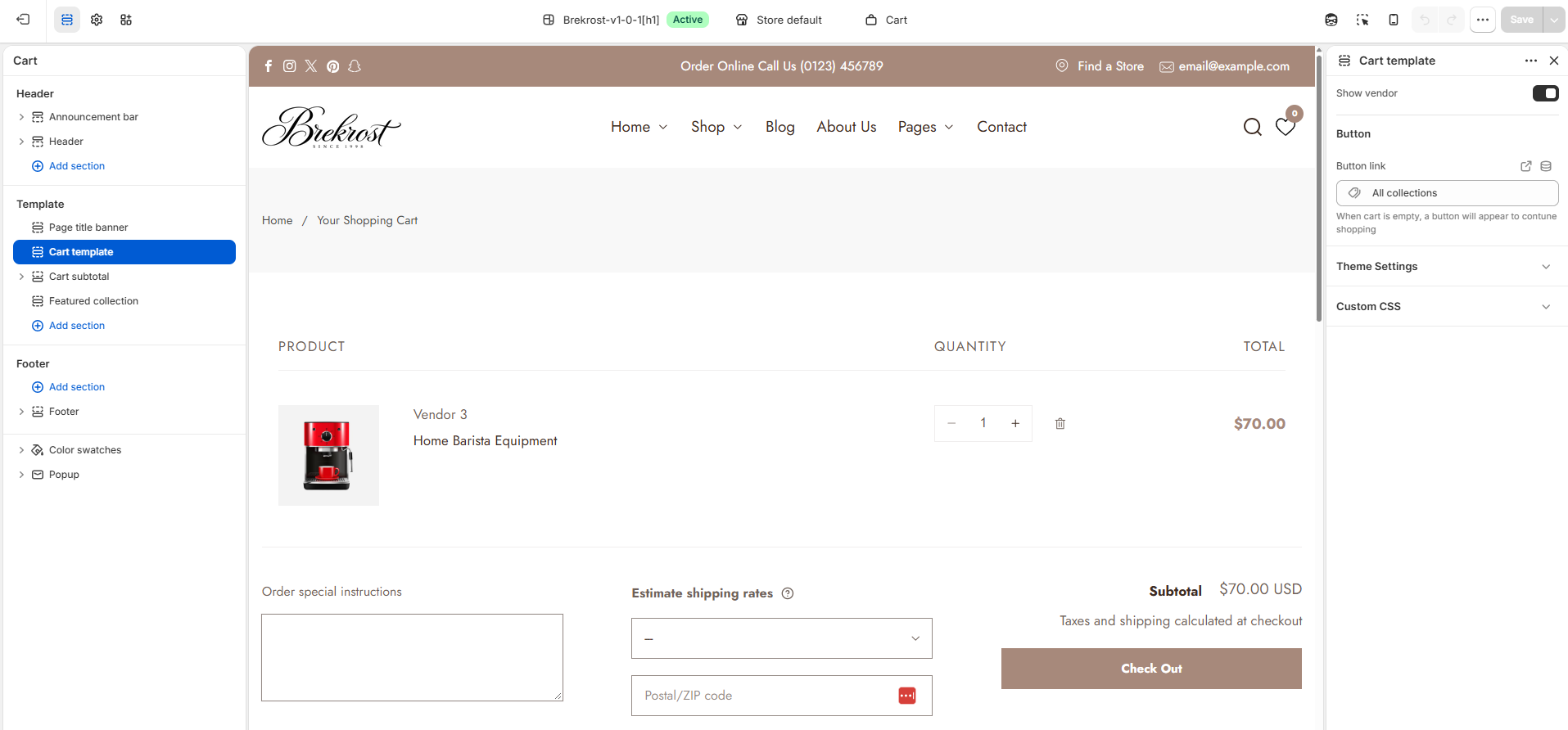Click the trash icon to remove item
Image resolution: width=1568 pixels, height=730 pixels.
click(x=1060, y=423)
